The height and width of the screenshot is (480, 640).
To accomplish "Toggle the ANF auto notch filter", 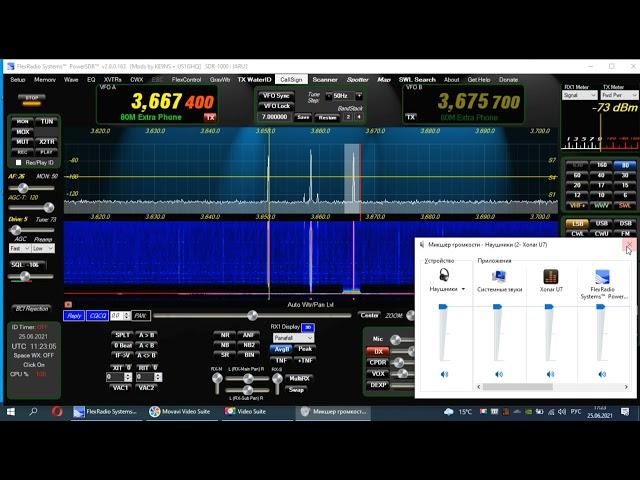I will click(249, 335).
